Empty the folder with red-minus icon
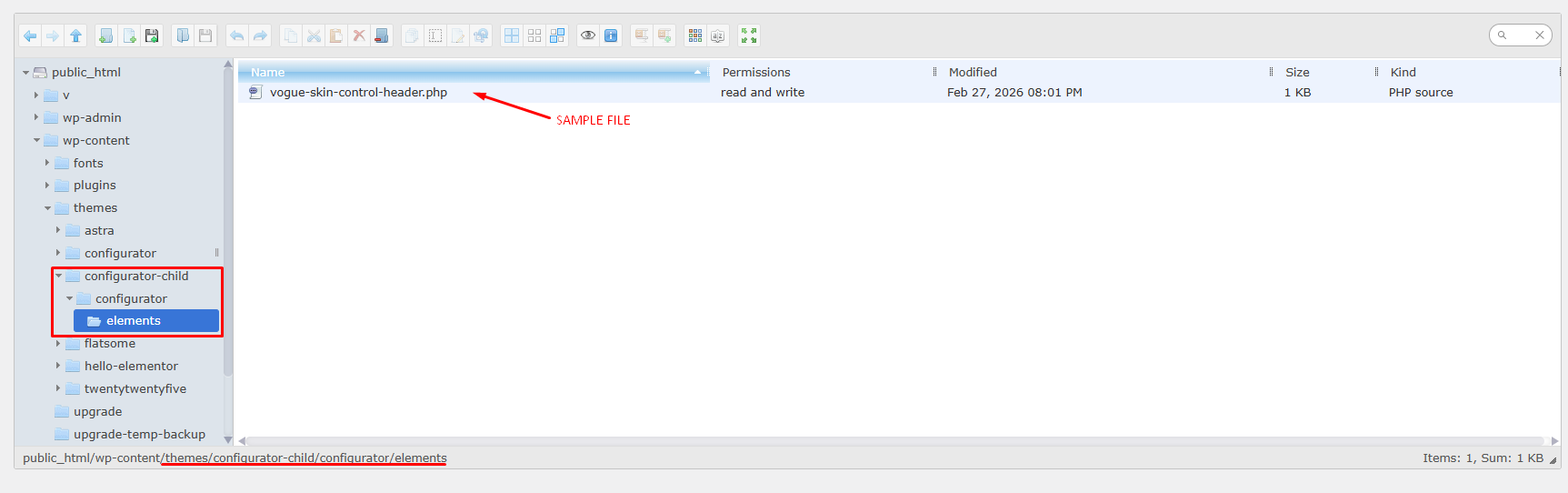1568x493 pixels. point(382,35)
